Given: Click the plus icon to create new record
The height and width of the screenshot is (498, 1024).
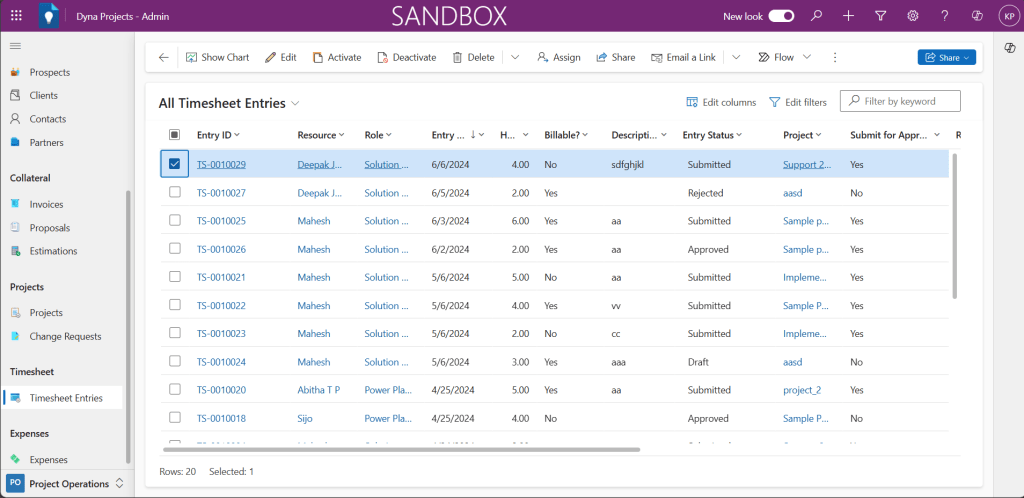Looking at the screenshot, I should coord(848,16).
